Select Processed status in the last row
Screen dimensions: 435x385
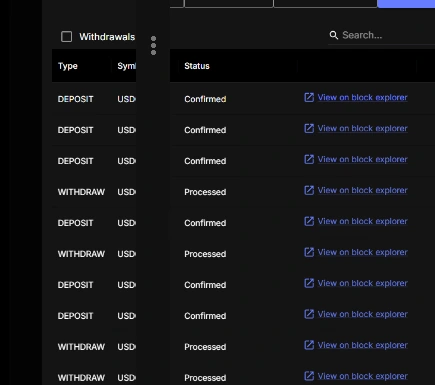tap(205, 378)
